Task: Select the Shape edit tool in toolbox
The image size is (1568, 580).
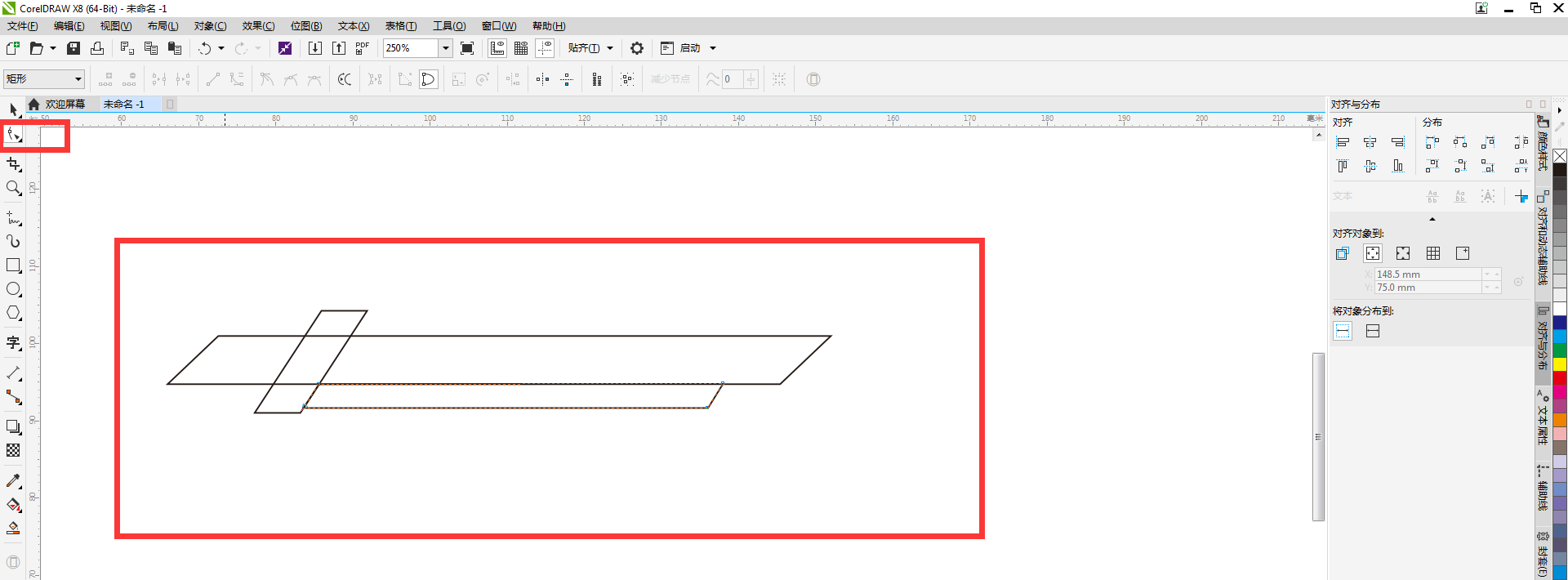Action: 14,135
